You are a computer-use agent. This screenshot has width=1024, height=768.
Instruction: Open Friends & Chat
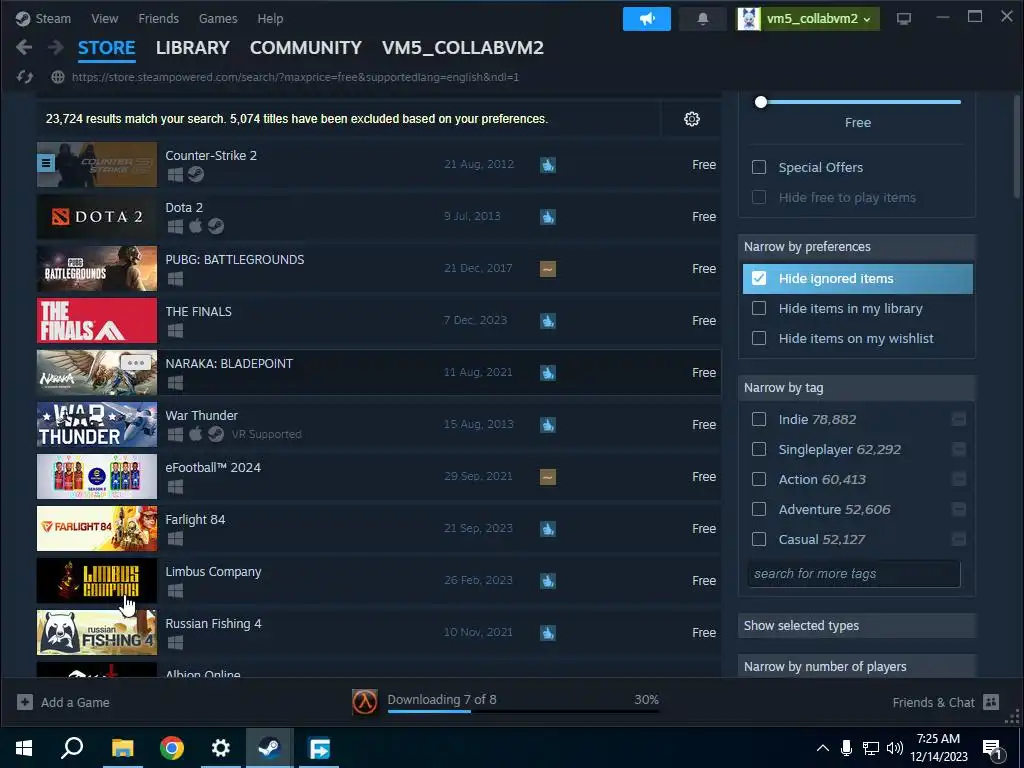[946, 702]
